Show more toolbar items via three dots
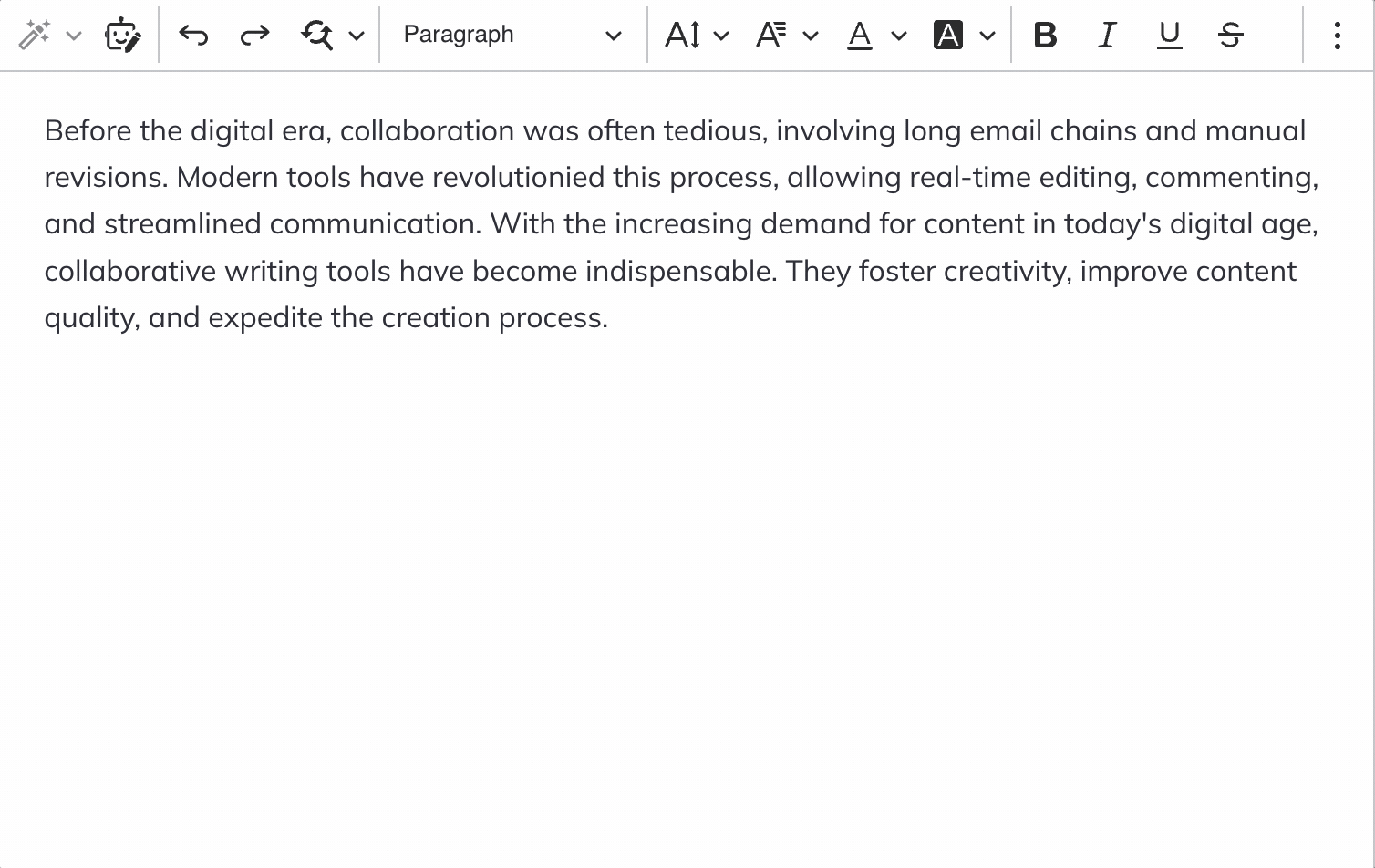The width and height of the screenshot is (1375, 868). pos(1337,35)
